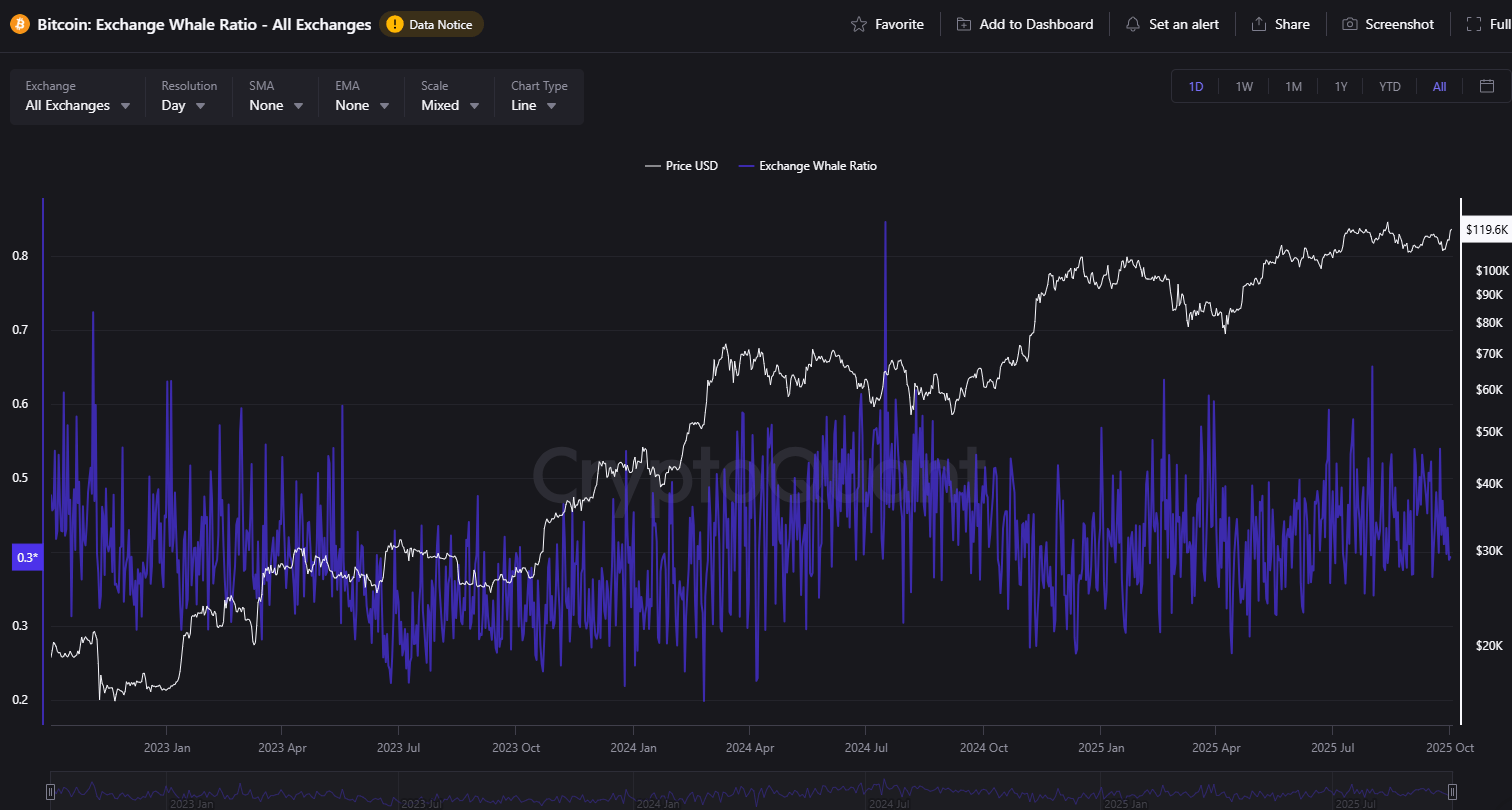Select the YTD time range tab

click(x=1389, y=86)
